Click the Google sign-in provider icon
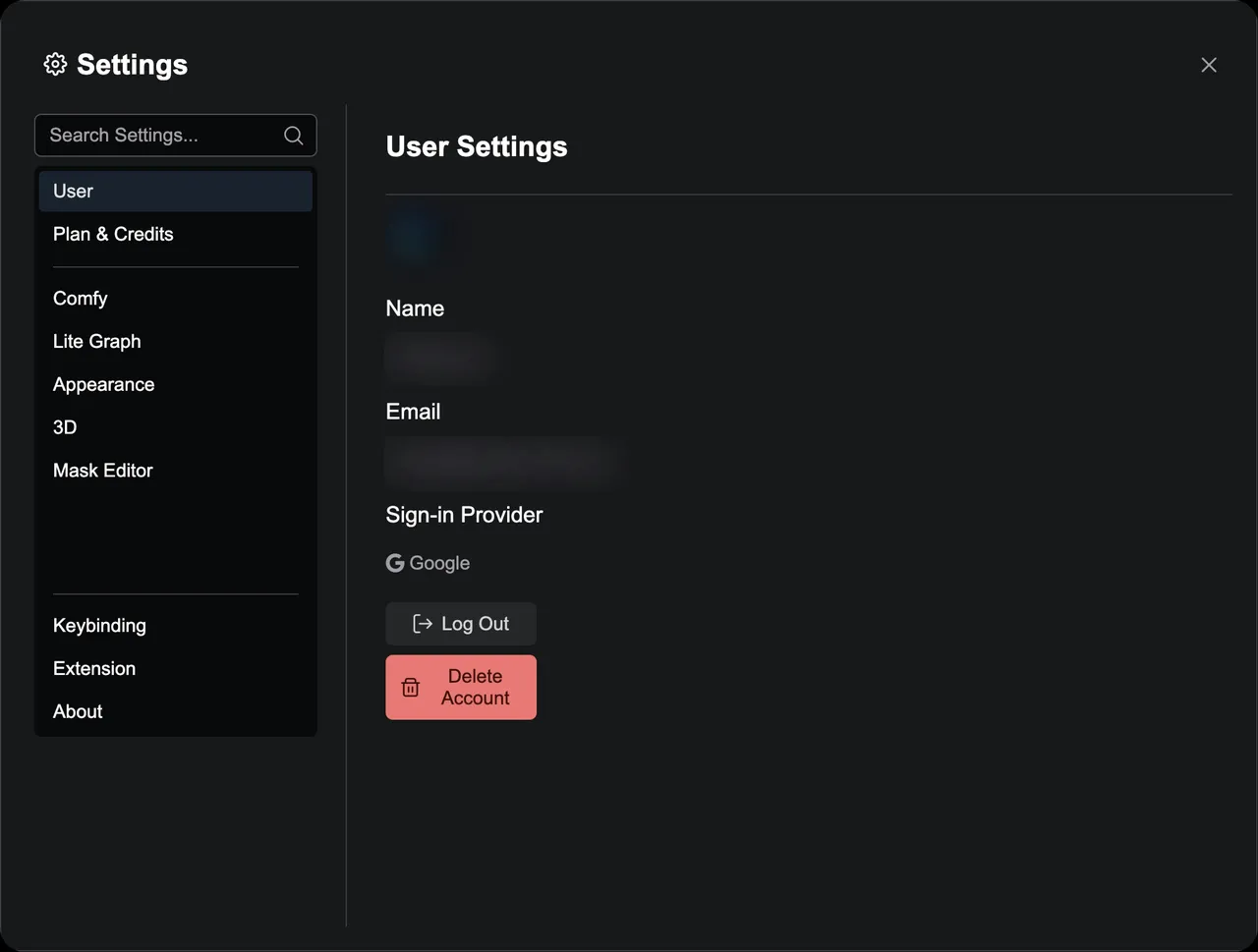The width and height of the screenshot is (1258, 952). click(395, 563)
